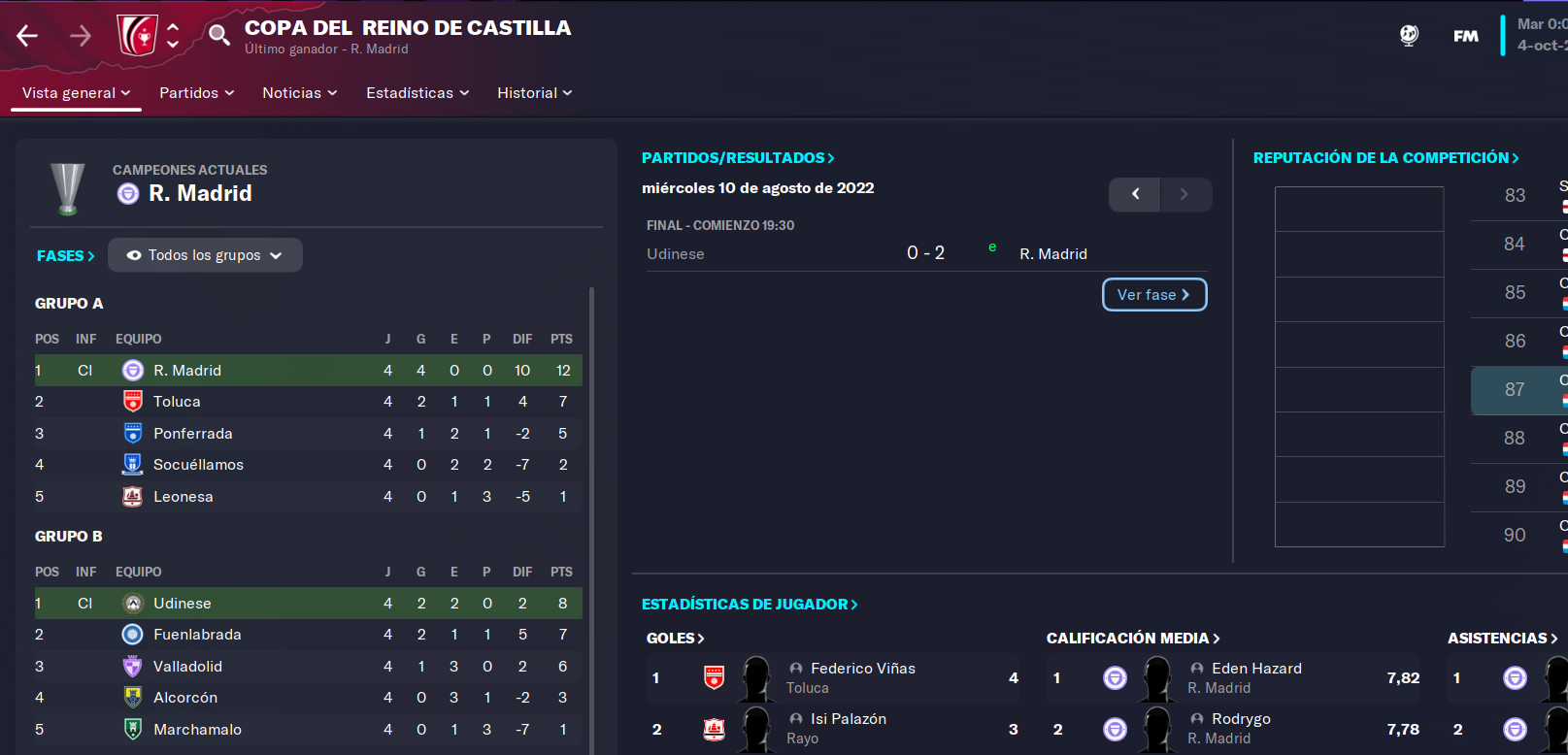Click the back navigation arrow
The height and width of the screenshot is (755, 1568).
[27, 36]
